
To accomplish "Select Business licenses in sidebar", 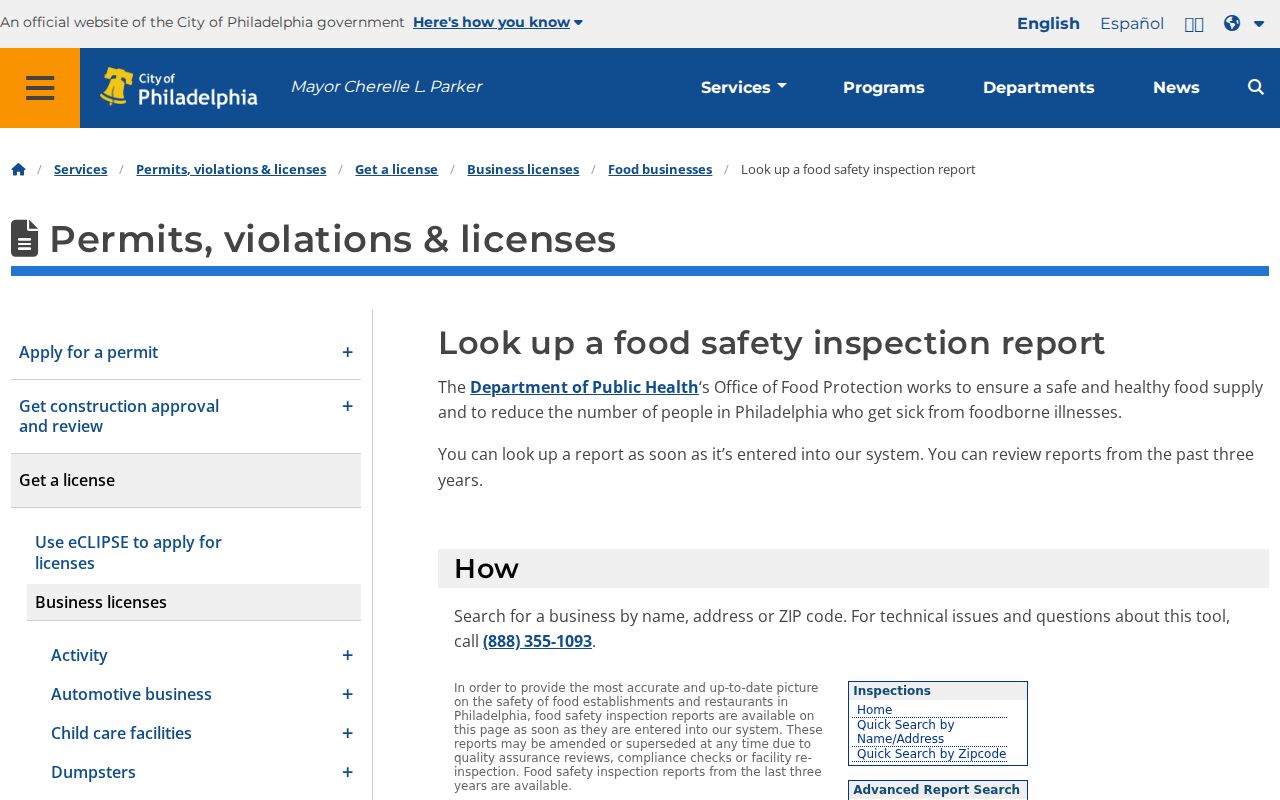I will pos(194,602).
